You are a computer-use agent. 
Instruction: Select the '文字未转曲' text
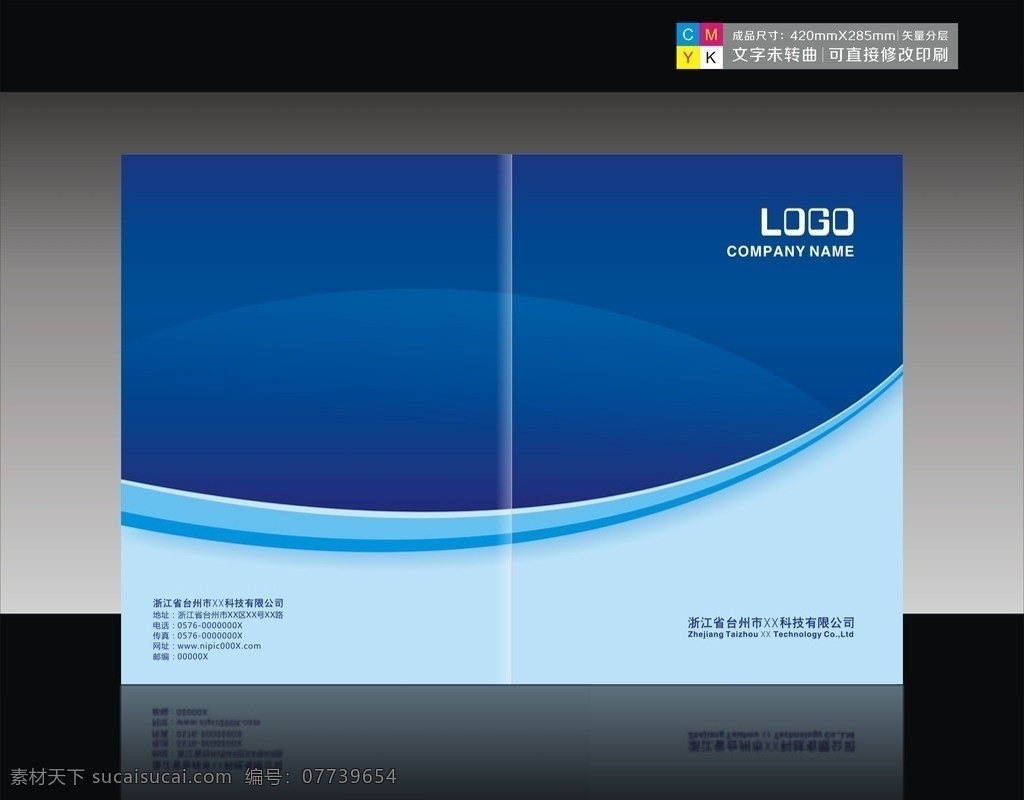click(x=775, y=55)
